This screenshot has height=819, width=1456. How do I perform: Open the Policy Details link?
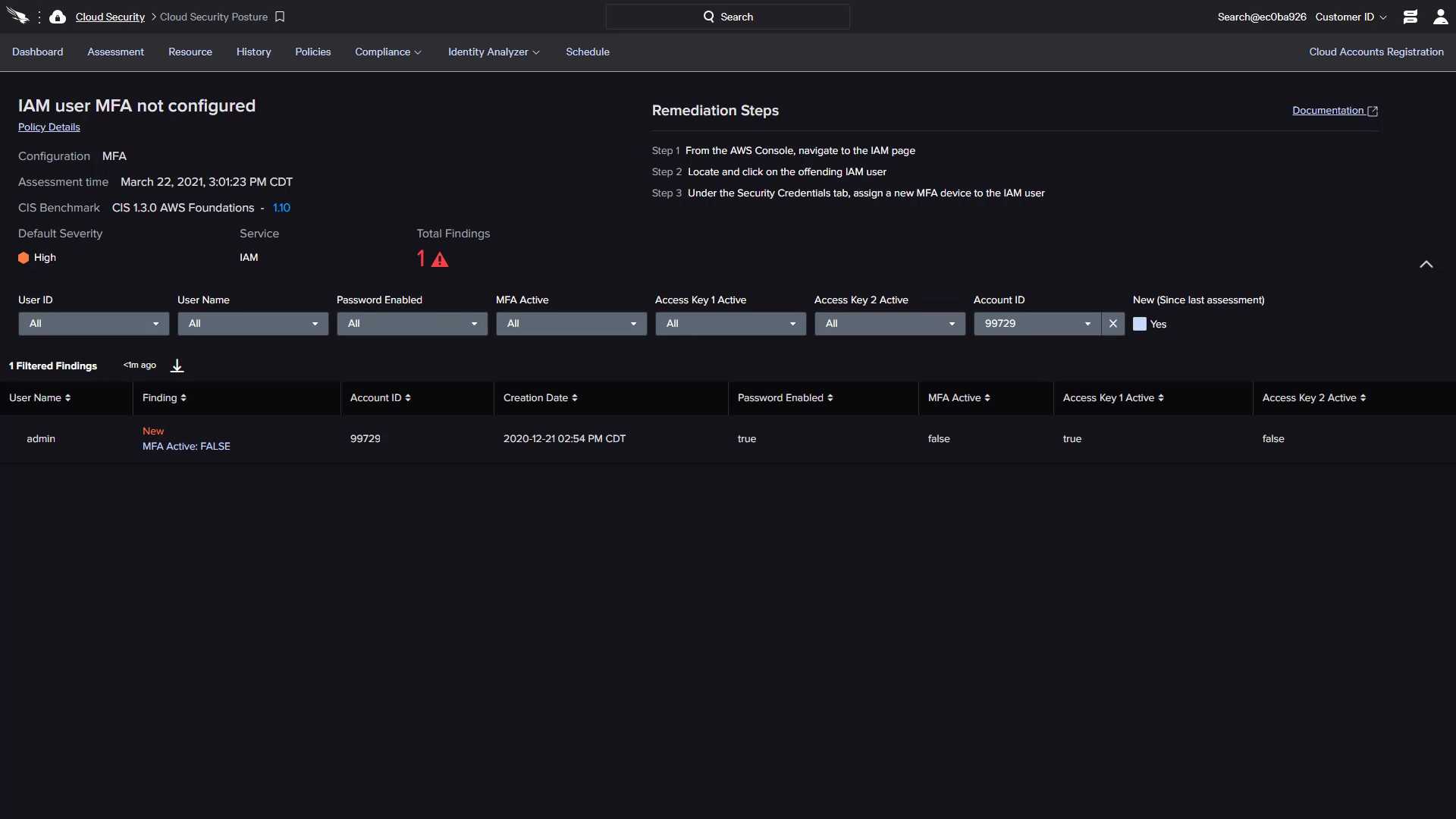click(49, 127)
